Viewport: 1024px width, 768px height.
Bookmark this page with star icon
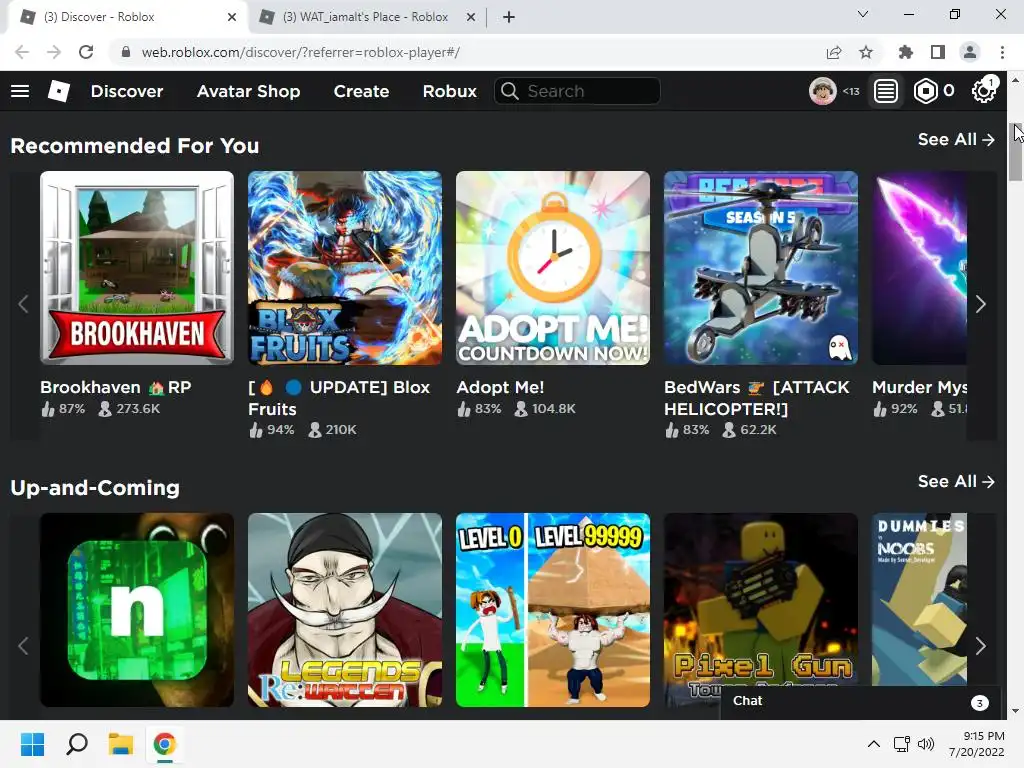pyautogui.click(x=866, y=52)
